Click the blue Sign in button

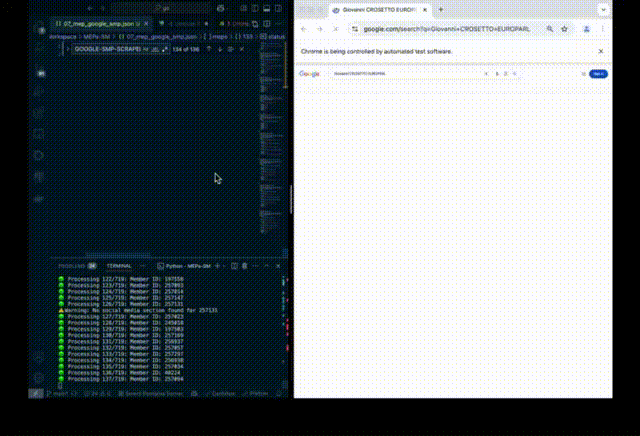(598, 74)
